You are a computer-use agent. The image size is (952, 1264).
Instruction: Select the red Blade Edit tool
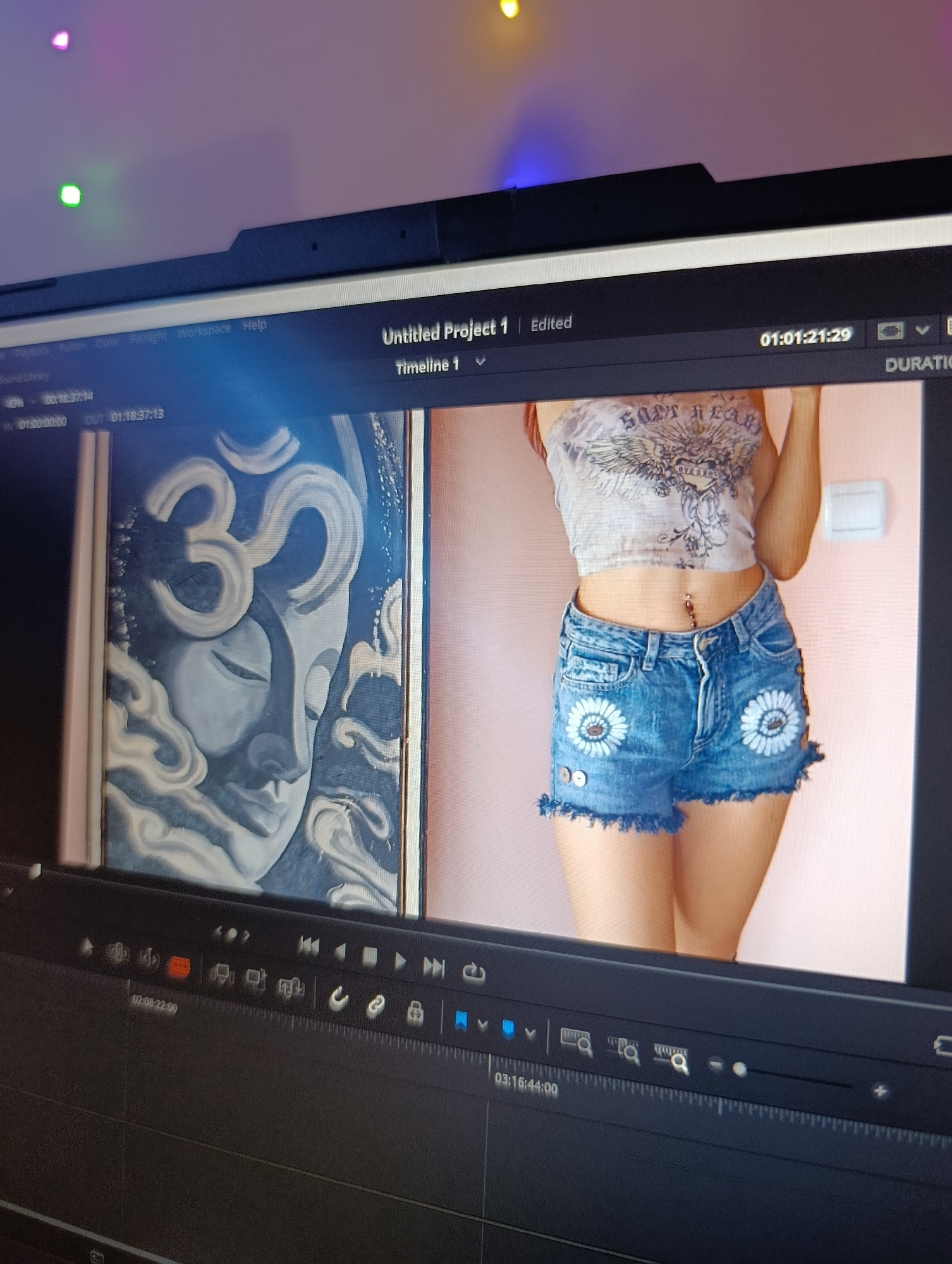tap(178, 966)
